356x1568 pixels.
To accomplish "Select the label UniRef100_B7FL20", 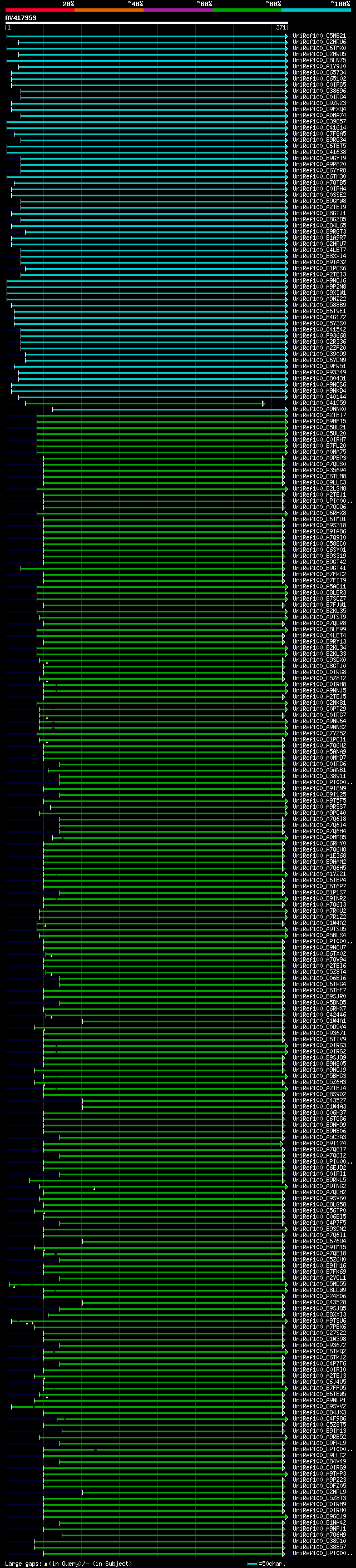I will pyautogui.click(x=319, y=446).
